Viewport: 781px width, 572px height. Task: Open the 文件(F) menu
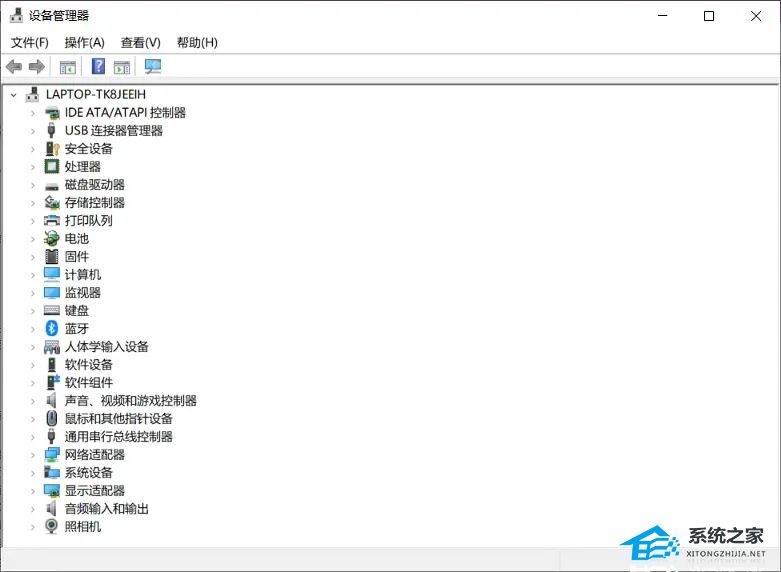(x=29, y=42)
